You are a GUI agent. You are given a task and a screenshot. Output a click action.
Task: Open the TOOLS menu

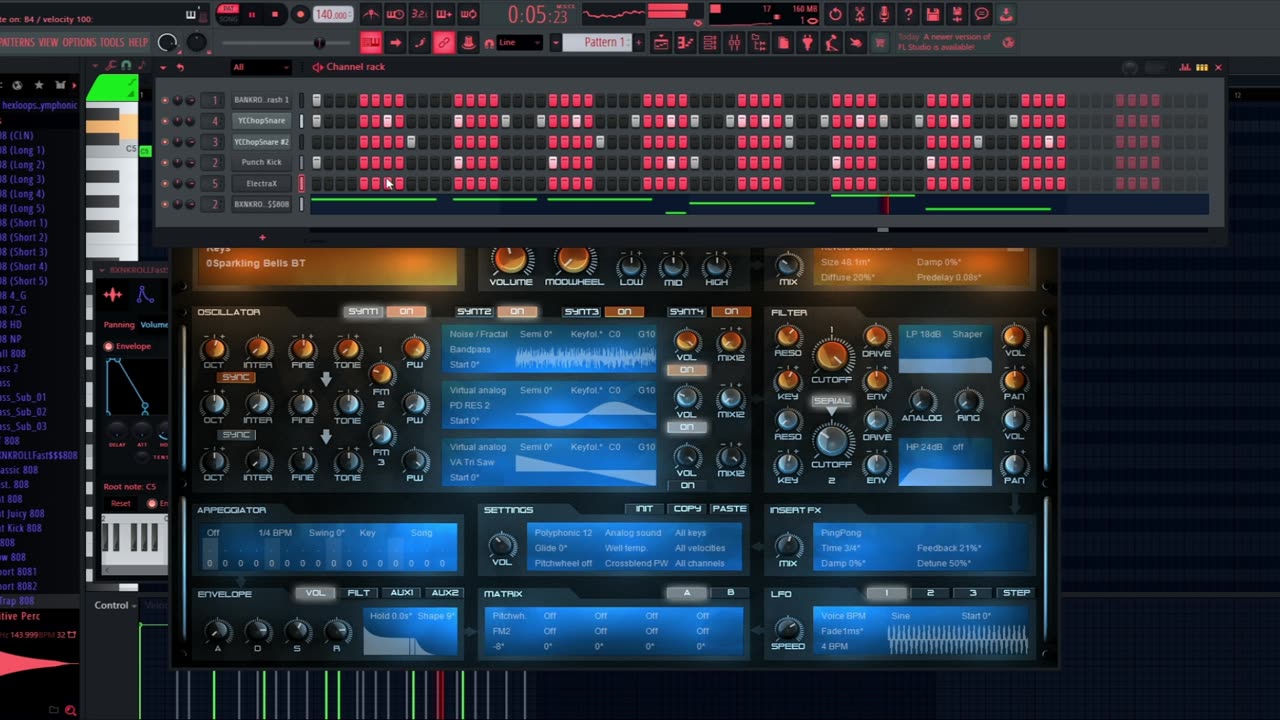point(112,42)
